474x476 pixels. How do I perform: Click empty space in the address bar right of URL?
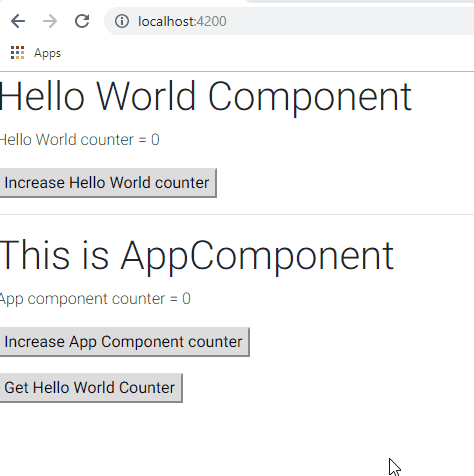click(350, 21)
